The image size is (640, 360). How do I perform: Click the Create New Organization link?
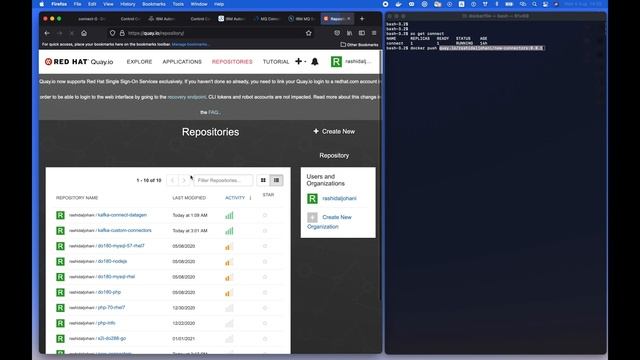[x=329, y=222]
